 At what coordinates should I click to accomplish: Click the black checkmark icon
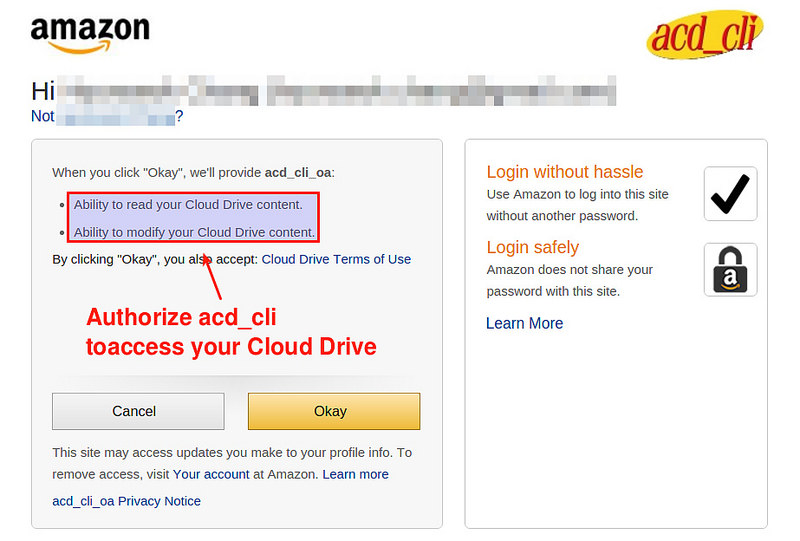click(x=730, y=194)
